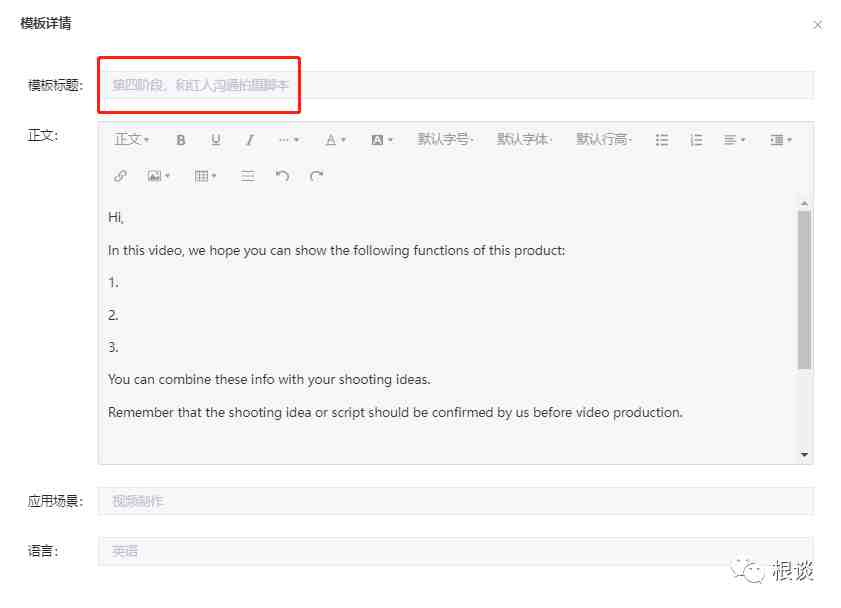
Task: Open the background highlight color picker
Action: click(382, 140)
